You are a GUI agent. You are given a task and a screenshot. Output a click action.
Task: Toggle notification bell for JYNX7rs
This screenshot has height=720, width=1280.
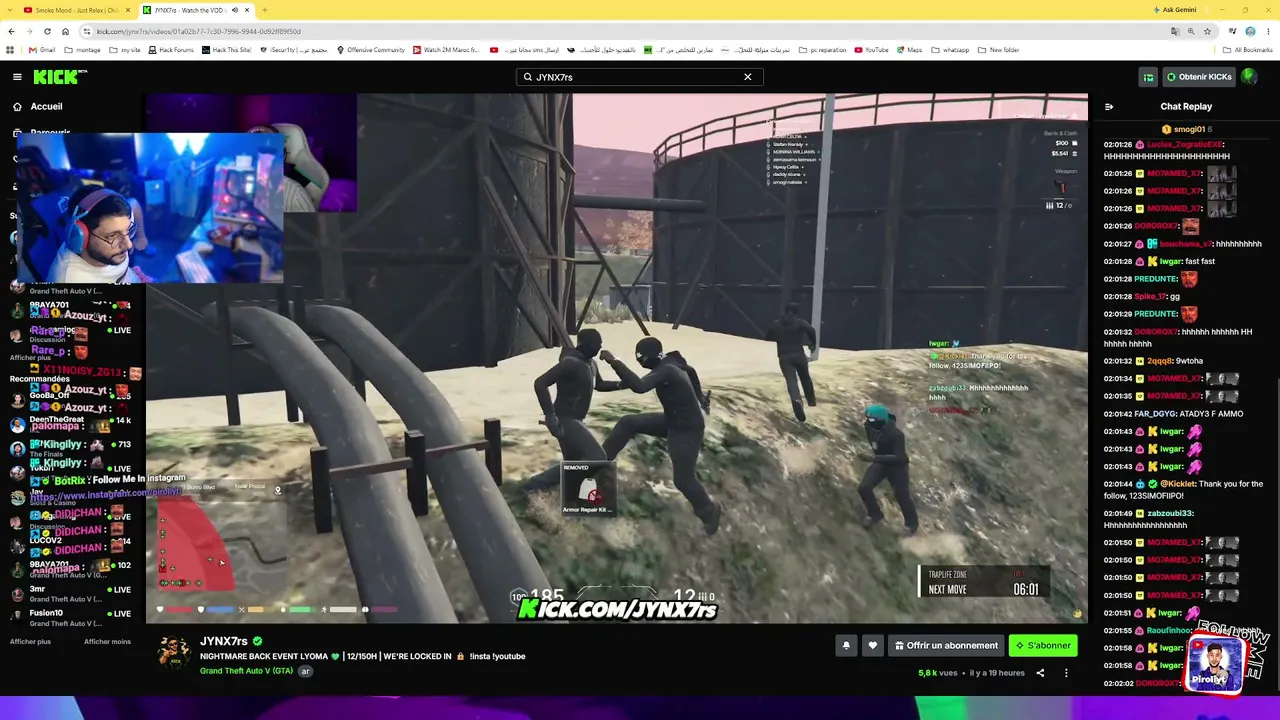coord(846,646)
